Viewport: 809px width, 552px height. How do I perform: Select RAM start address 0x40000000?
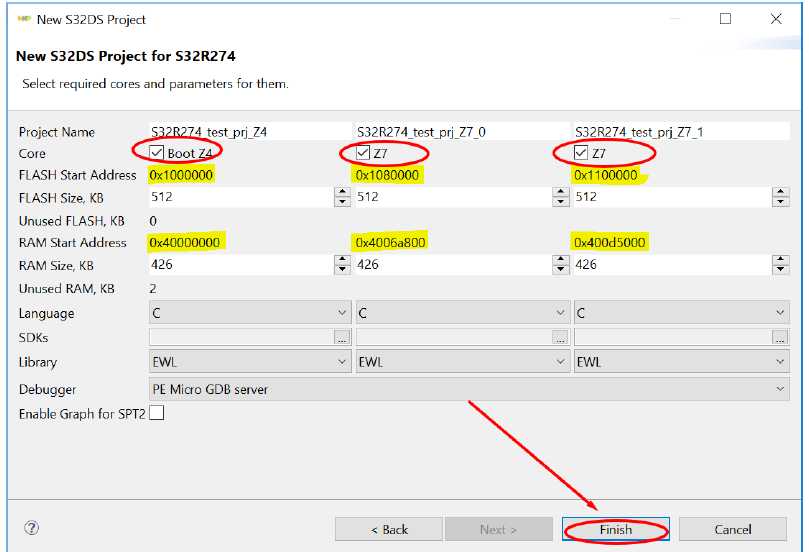[185, 242]
